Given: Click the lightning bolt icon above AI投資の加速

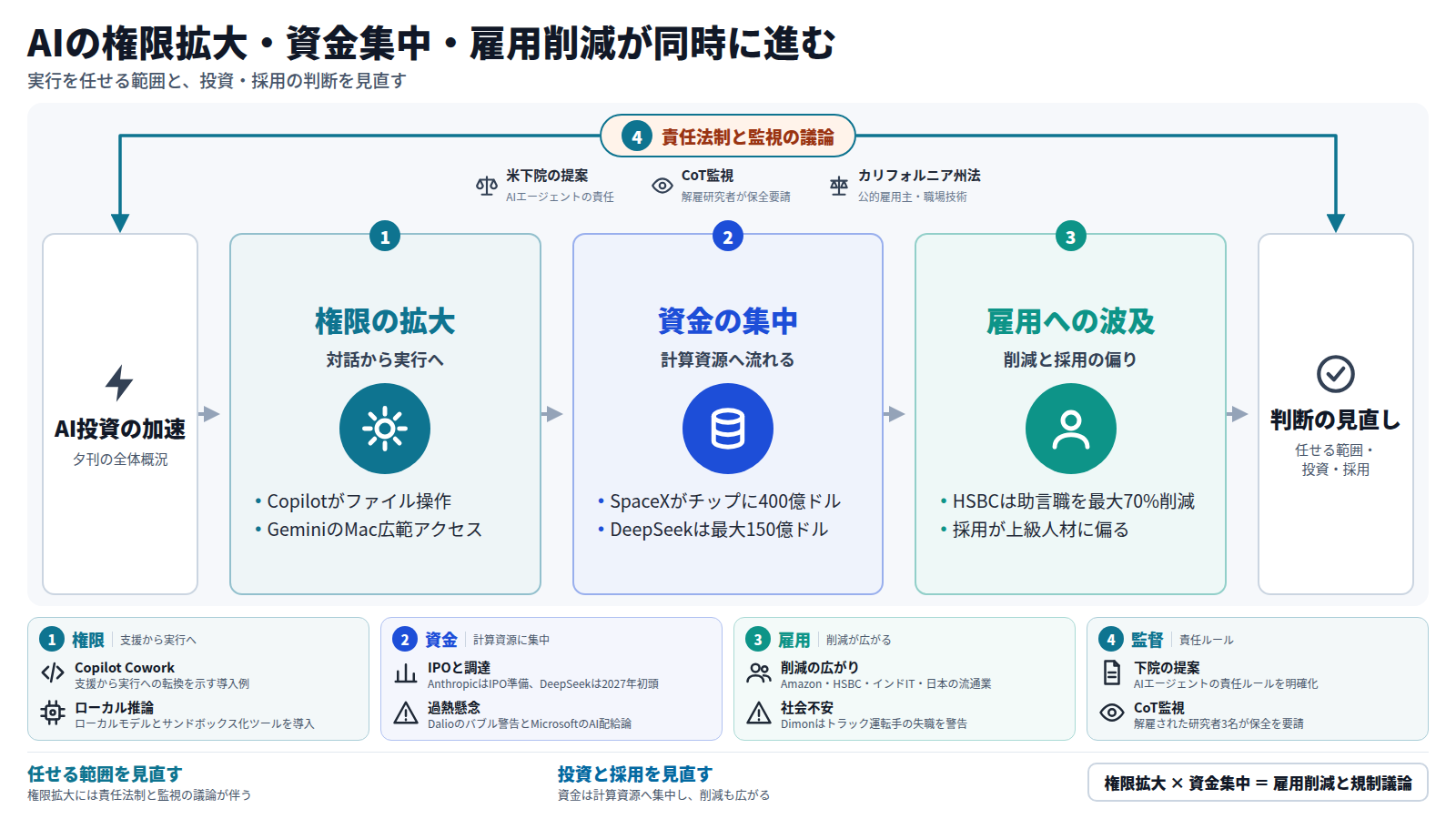Looking at the screenshot, I should (x=119, y=383).
